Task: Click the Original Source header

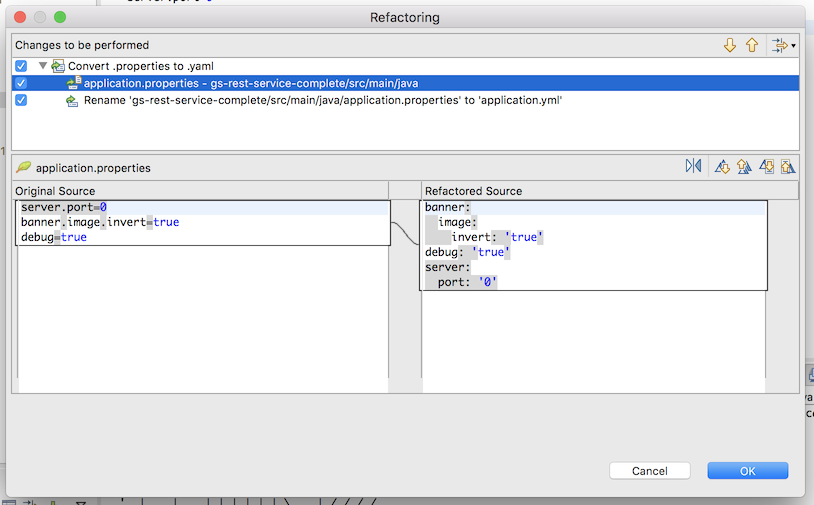Action: click(x=55, y=191)
